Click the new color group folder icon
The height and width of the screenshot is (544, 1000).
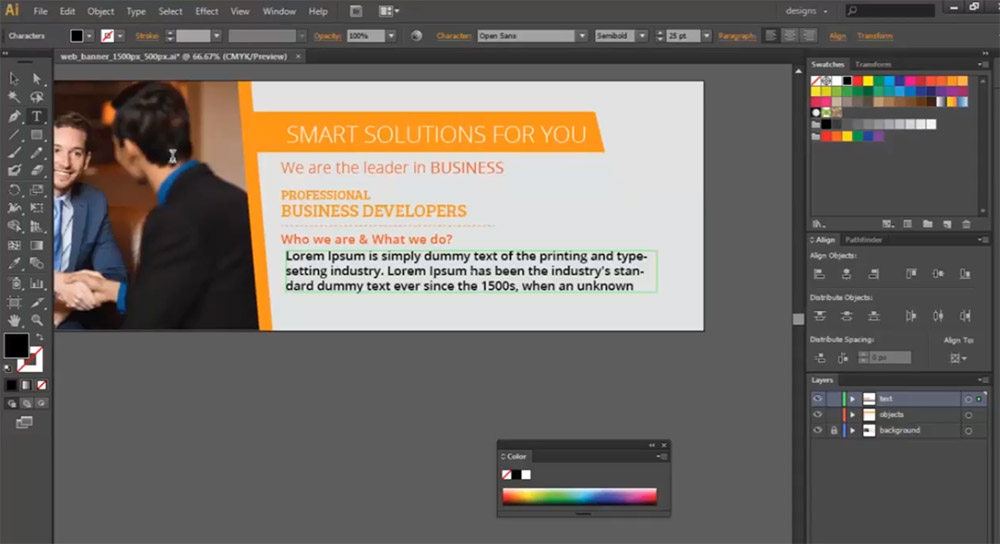[x=927, y=224]
